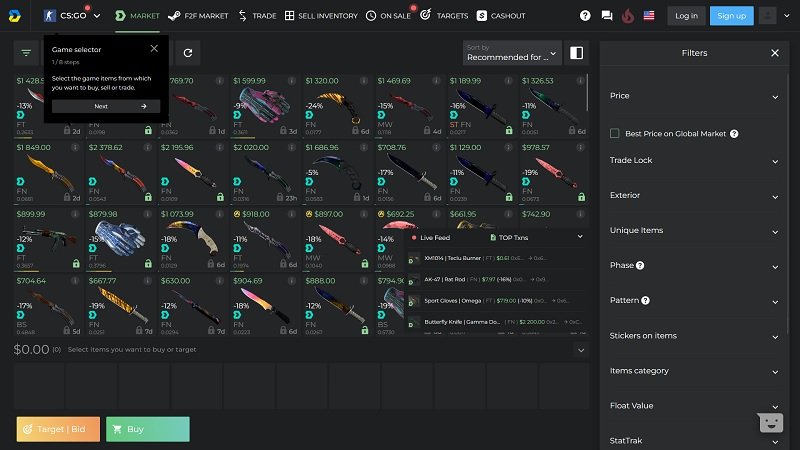The width and height of the screenshot is (800, 450).
Task: Refresh the market listings
Action: click(188, 53)
